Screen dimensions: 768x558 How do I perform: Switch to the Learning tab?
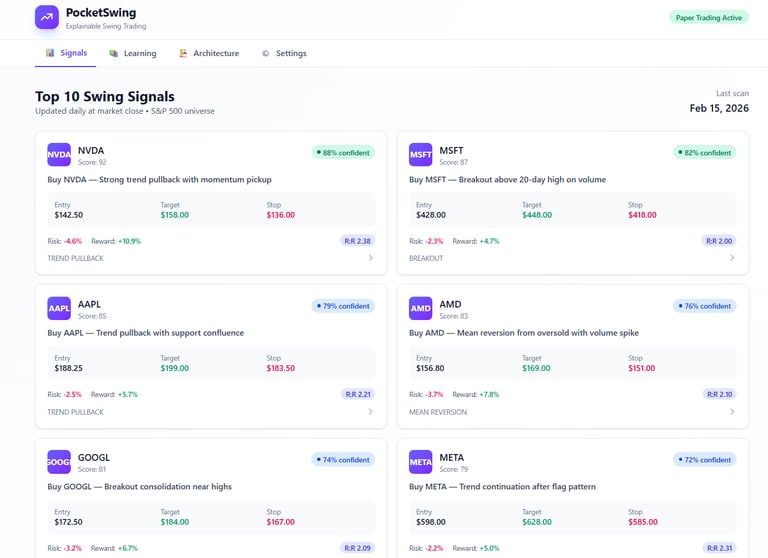click(x=132, y=53)
